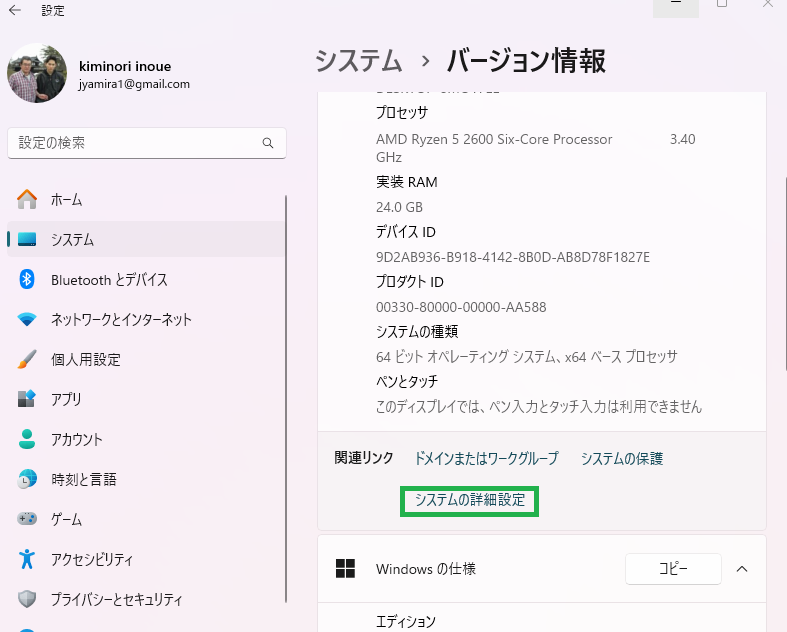
Task: Click the Privacy shield icon
Action: [27, 598]
